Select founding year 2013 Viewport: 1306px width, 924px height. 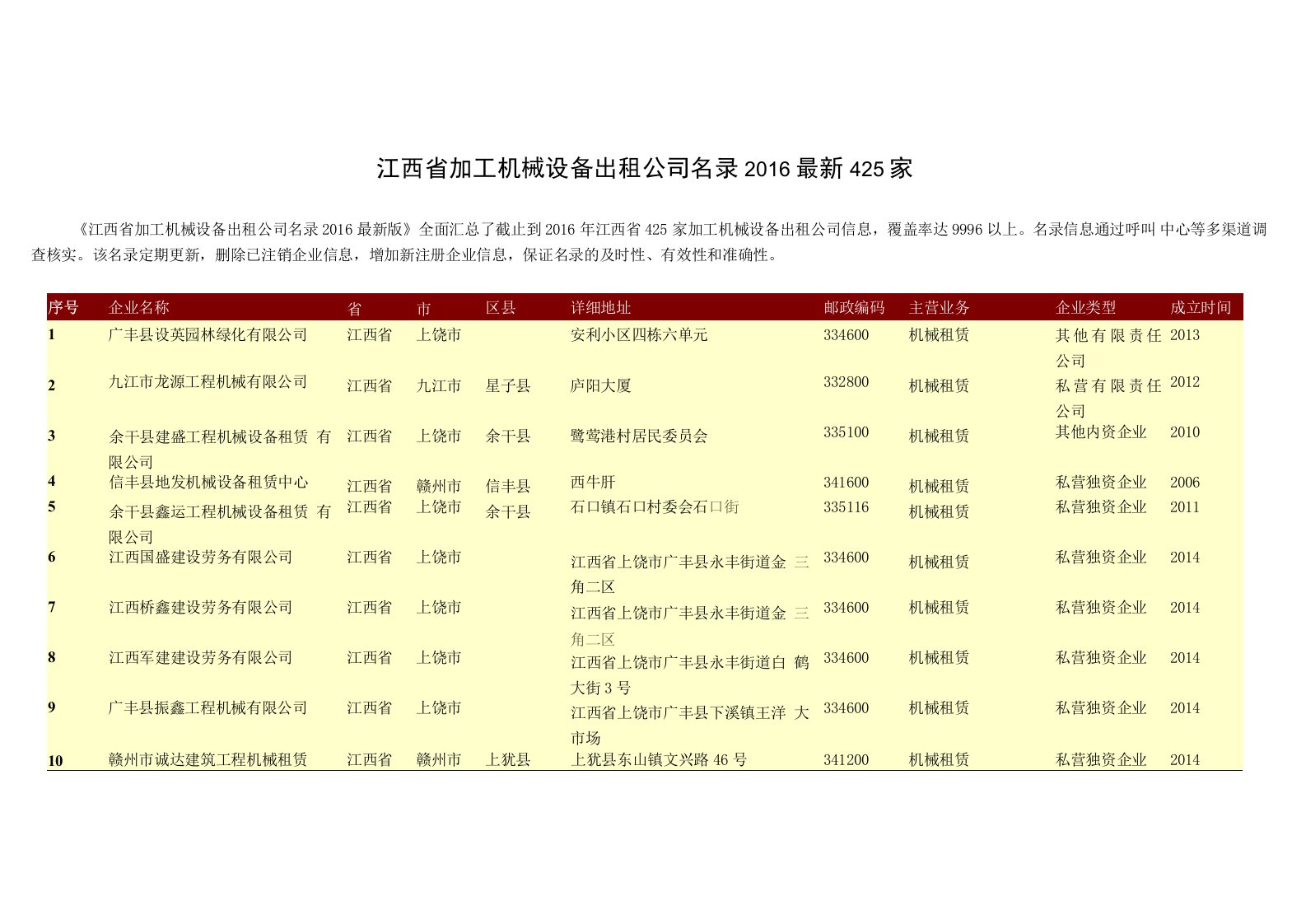(x=1185, y=335)
